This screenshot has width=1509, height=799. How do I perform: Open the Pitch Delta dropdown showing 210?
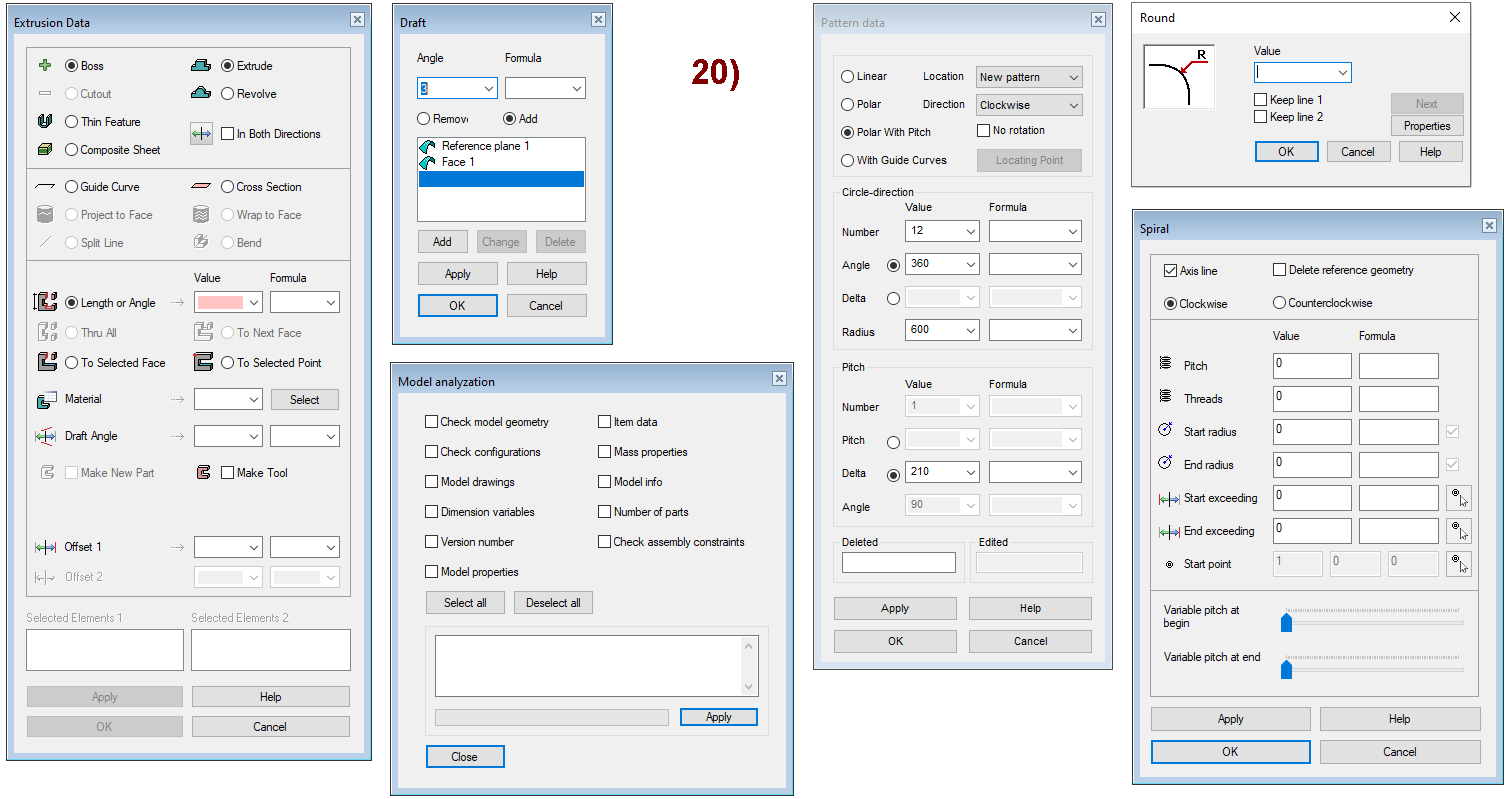point(970,473)
